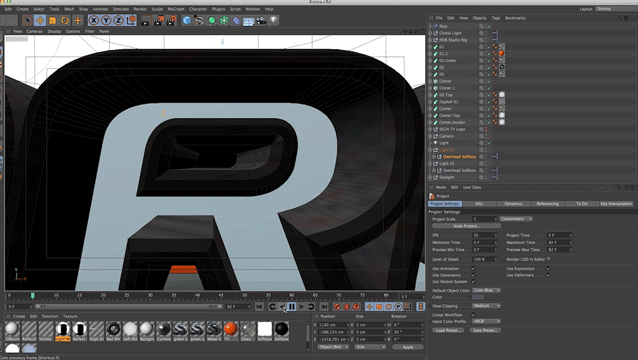Switch to the Dynamics tab

[513, 204]
